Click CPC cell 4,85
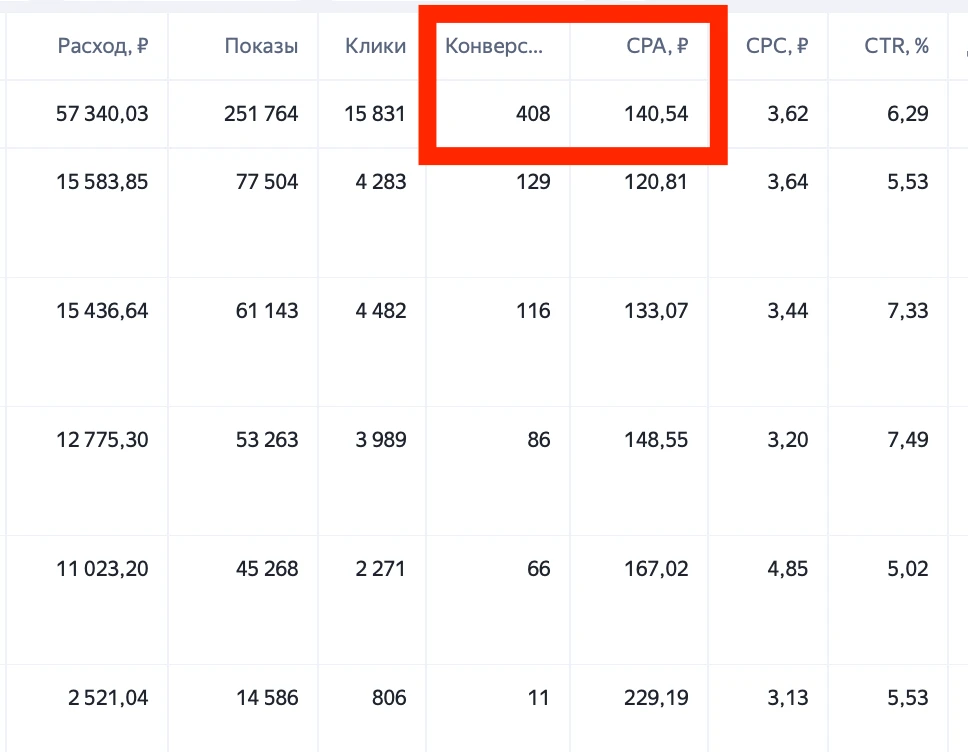Screen dimensions: 968x752 point(788,569)
